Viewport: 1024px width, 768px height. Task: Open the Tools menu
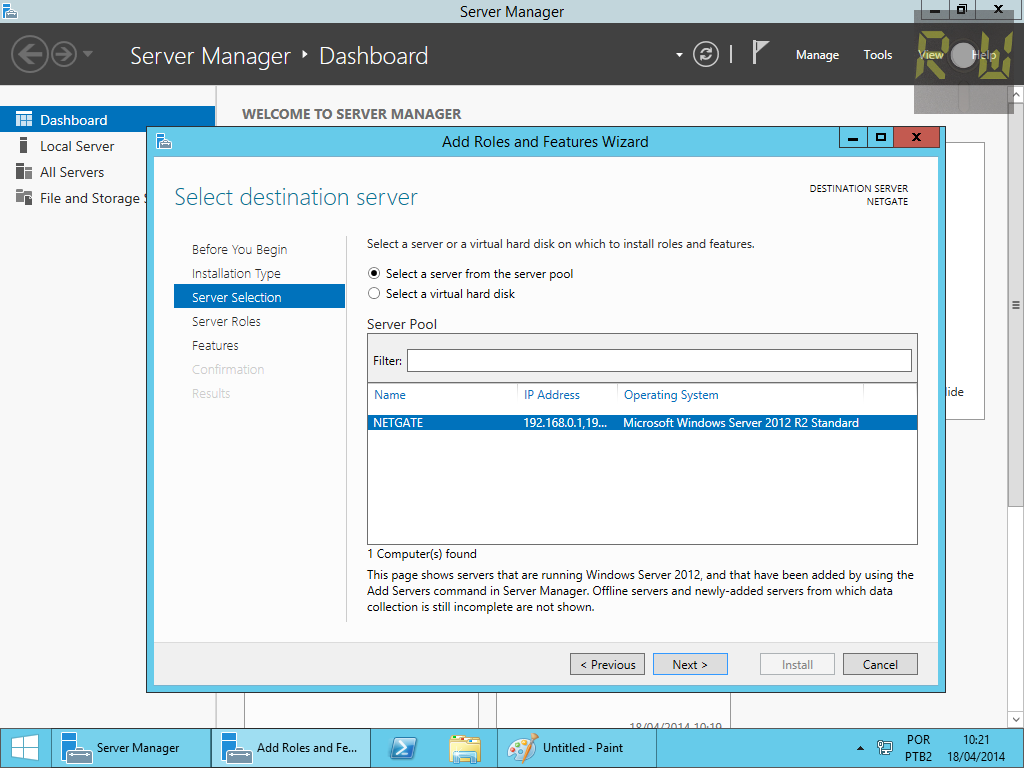click(877, 55)
